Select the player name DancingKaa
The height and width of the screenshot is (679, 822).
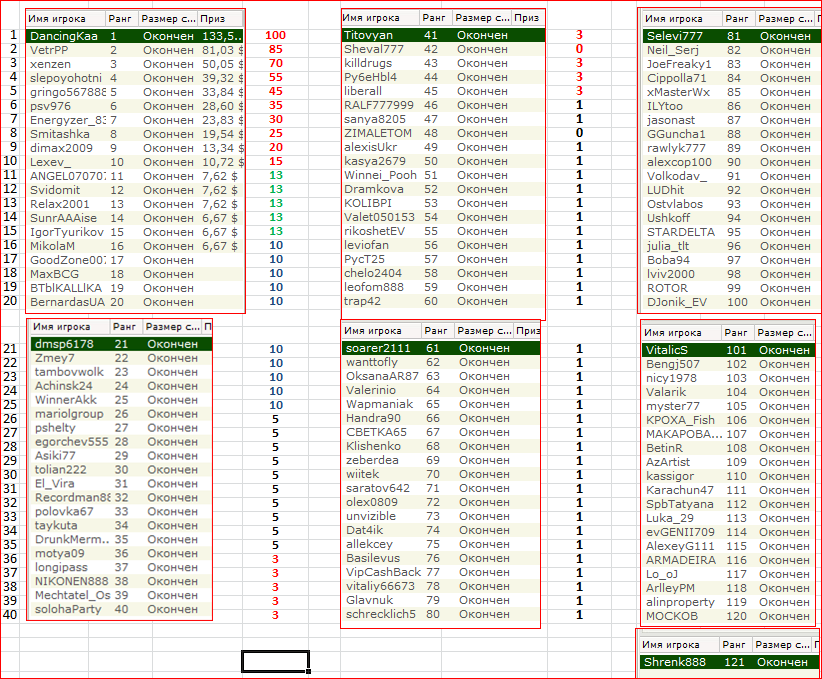[63, 36]
